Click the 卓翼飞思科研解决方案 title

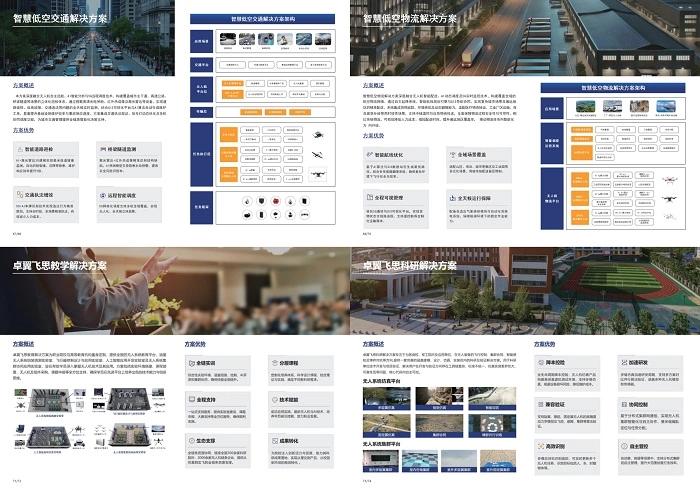(x=409, y=266)
